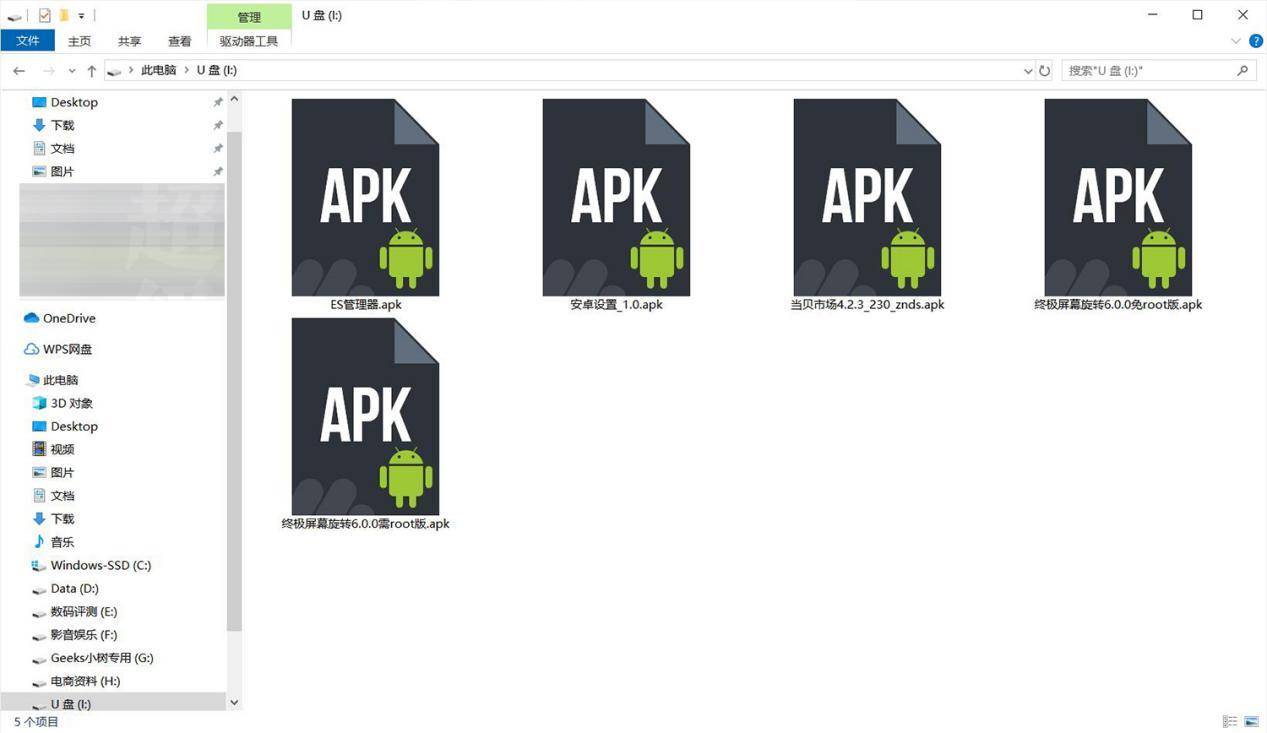
Task: Click the magnifying glass search icon
Action: (1243, 71)
